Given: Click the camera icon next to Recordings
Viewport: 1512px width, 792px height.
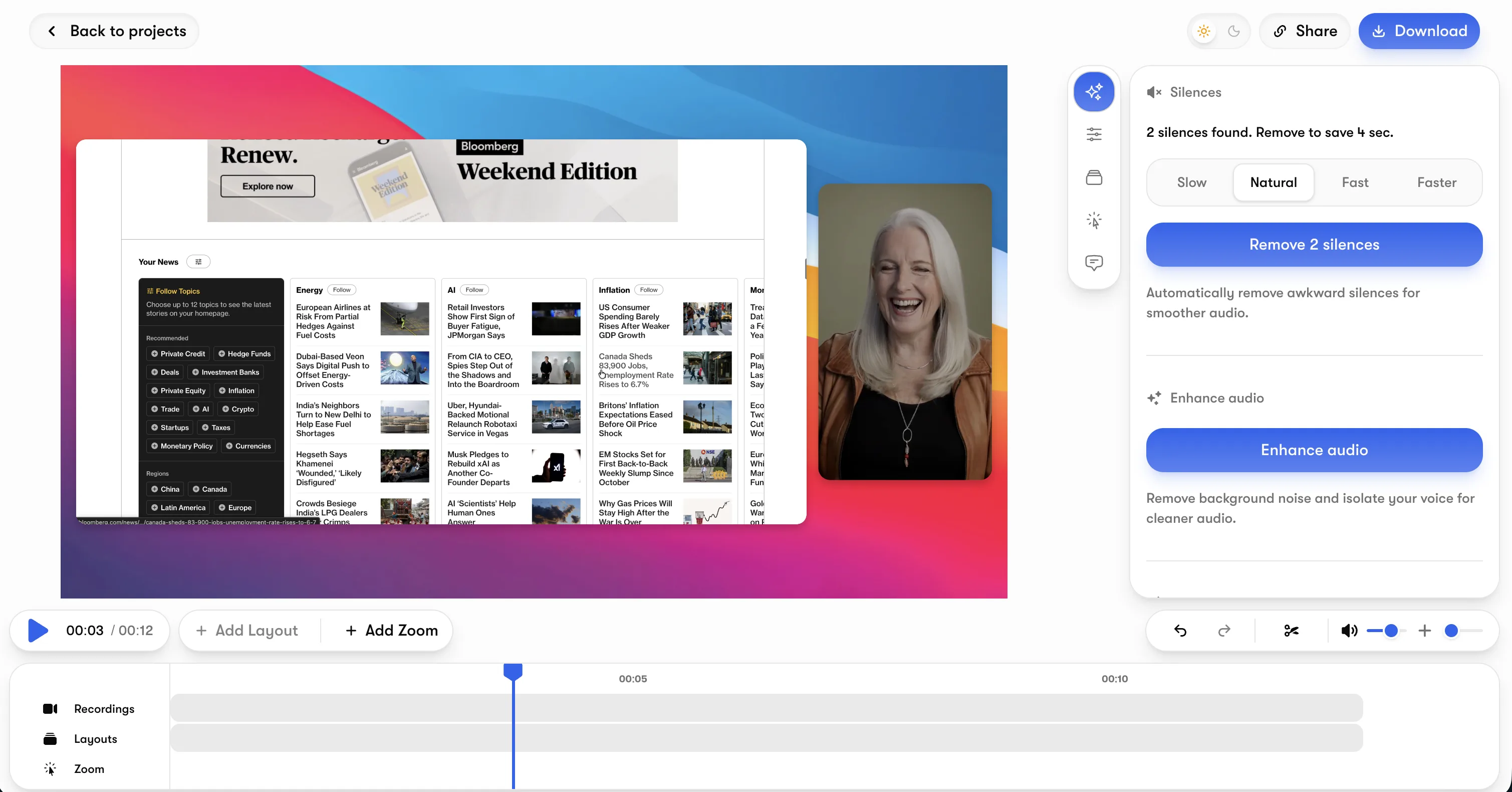Looking at the screenshot, I should 51,709.
